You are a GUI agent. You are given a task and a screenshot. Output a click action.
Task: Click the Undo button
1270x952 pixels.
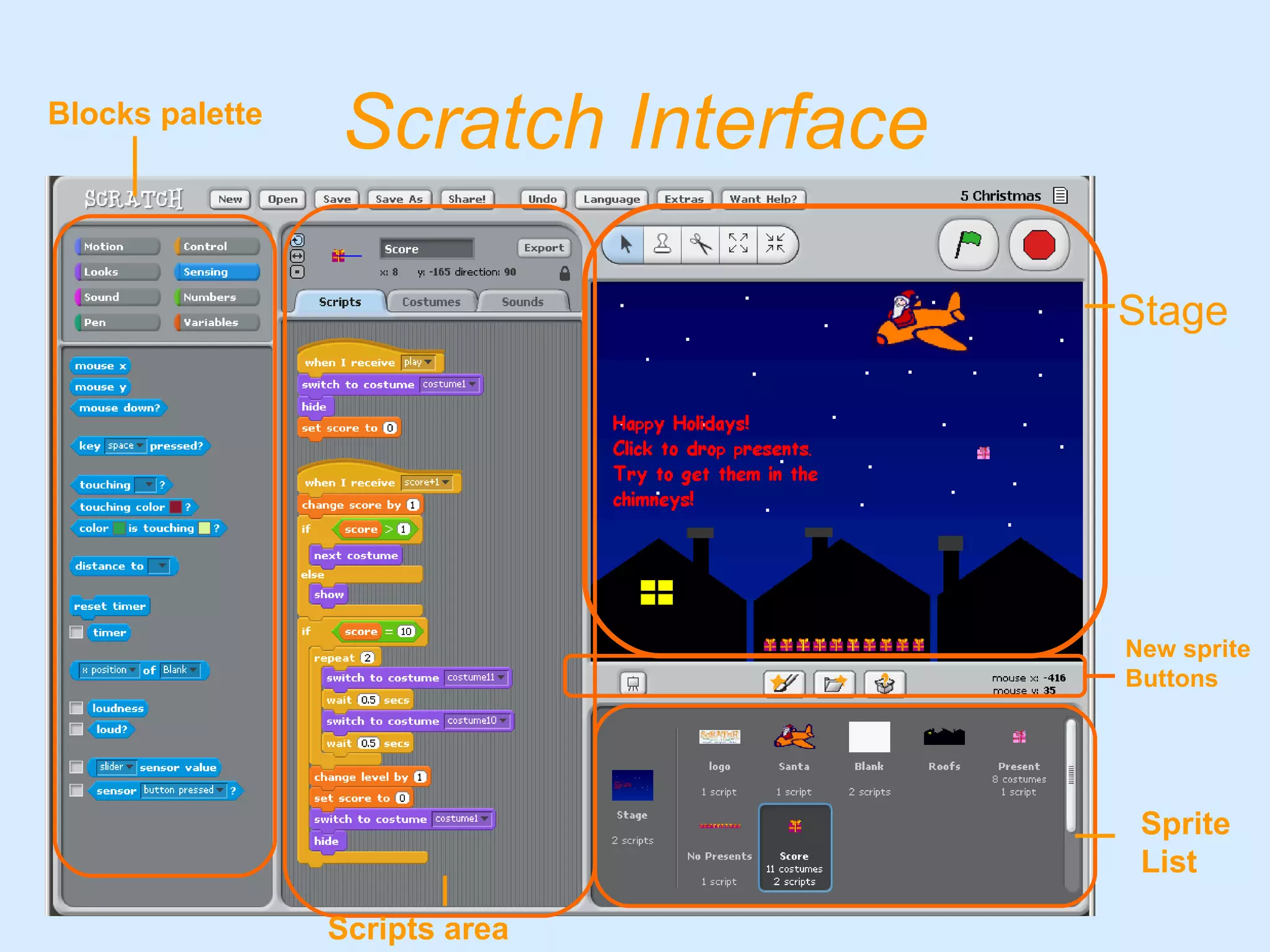point(543,199)
